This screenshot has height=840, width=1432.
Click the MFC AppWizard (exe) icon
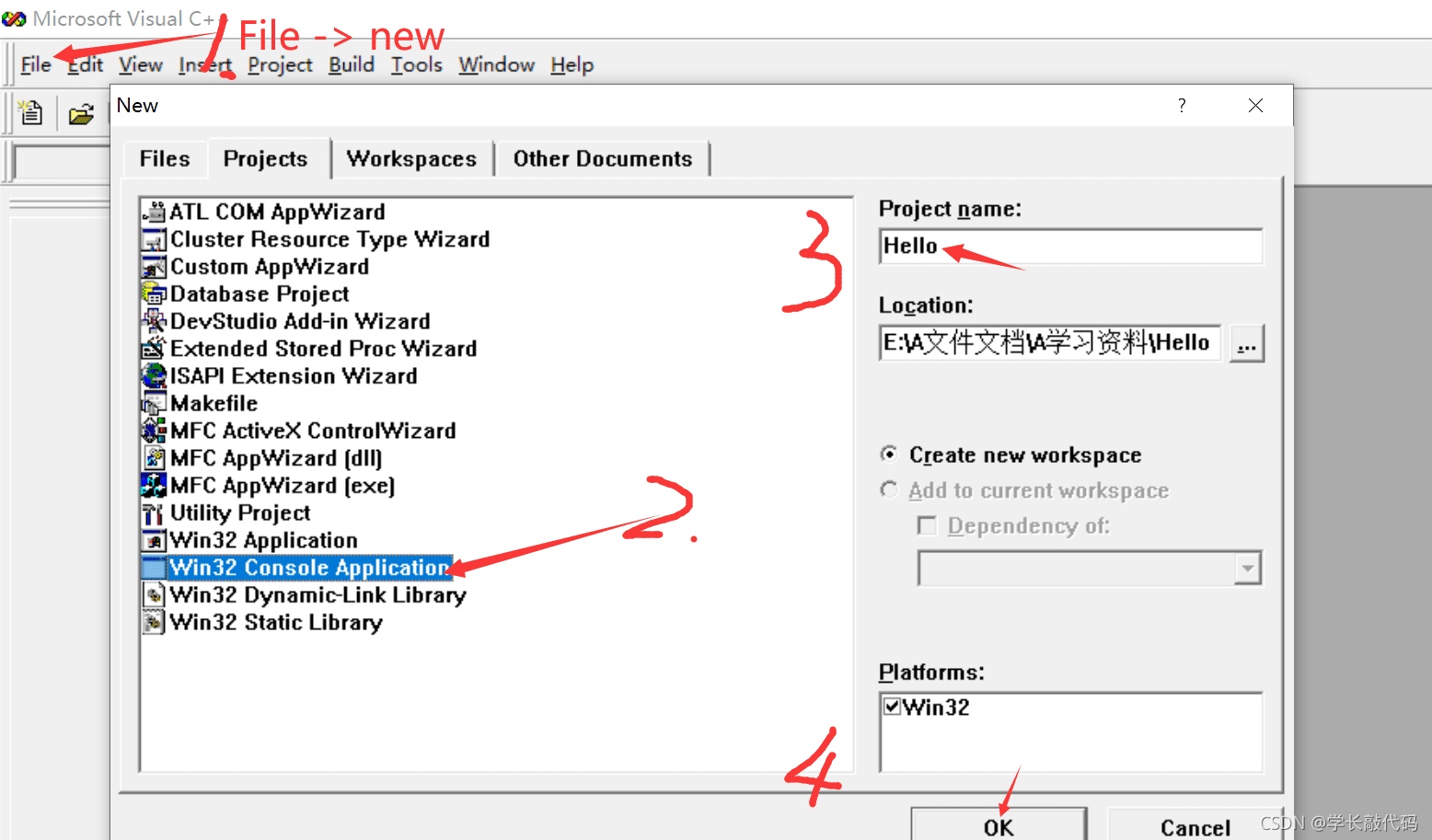[154, 486]
